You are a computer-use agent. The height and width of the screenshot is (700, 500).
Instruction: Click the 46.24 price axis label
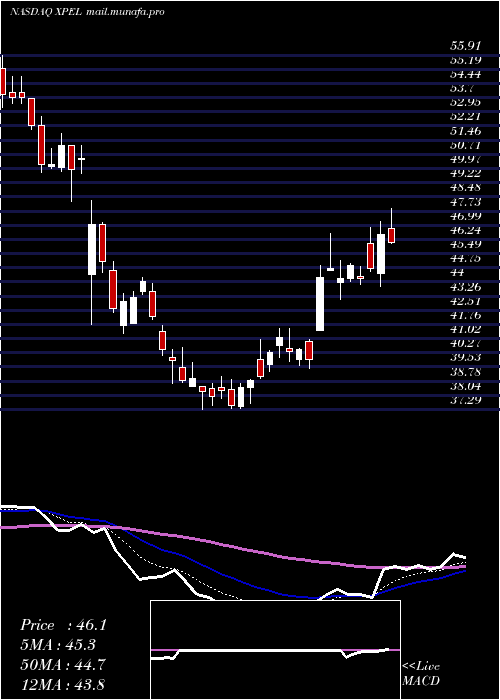pos(465,230)
